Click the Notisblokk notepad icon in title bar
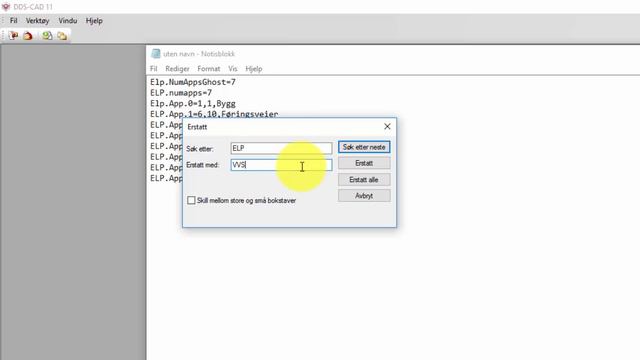Screen dimensions: 640x360 coord(156,53)
